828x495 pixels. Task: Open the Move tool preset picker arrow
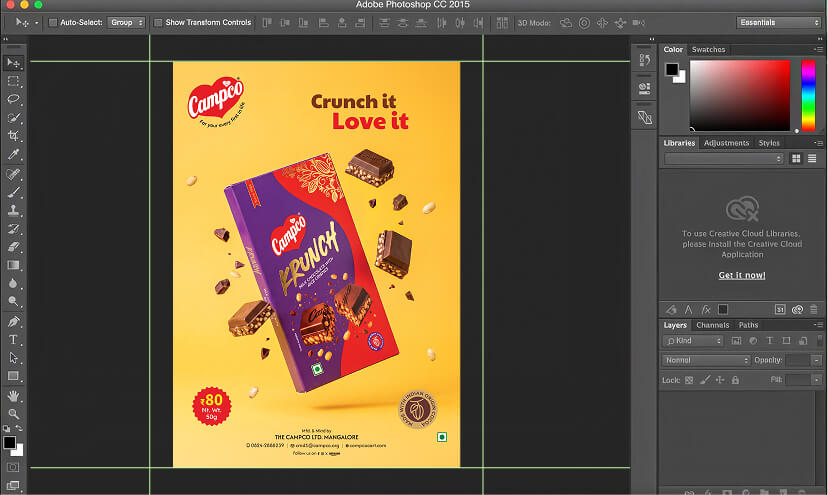click(36, 23)
